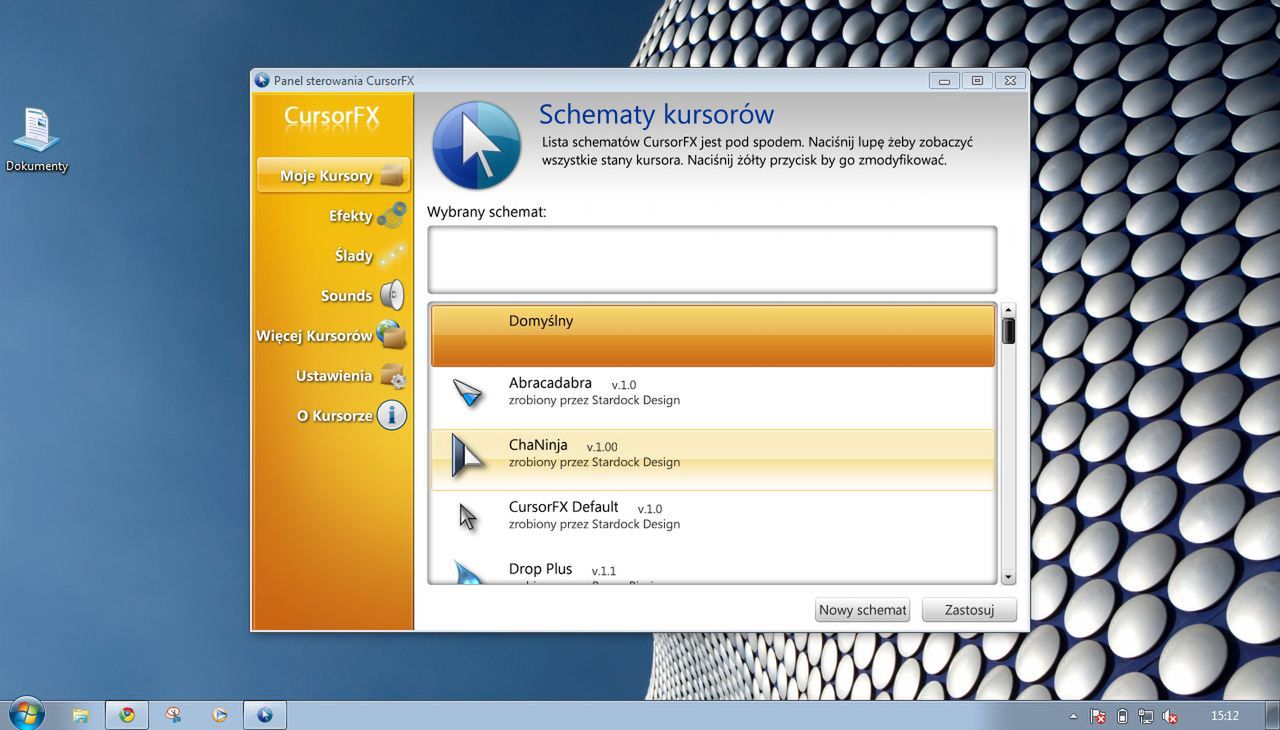The width and height of the screenshot is (1280, 730).
Task: Click the ChaNinja cursor preview icon
Action: coord(467,455)
